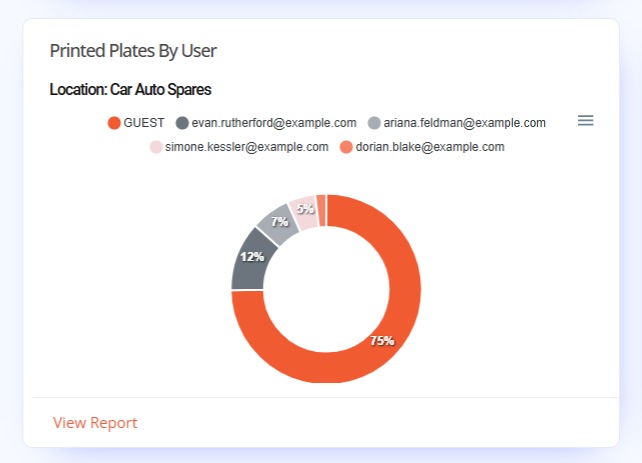642x463 pixels.
Task: Click the light gray ariana.feldman legend marker
Action: click(374, 123)
